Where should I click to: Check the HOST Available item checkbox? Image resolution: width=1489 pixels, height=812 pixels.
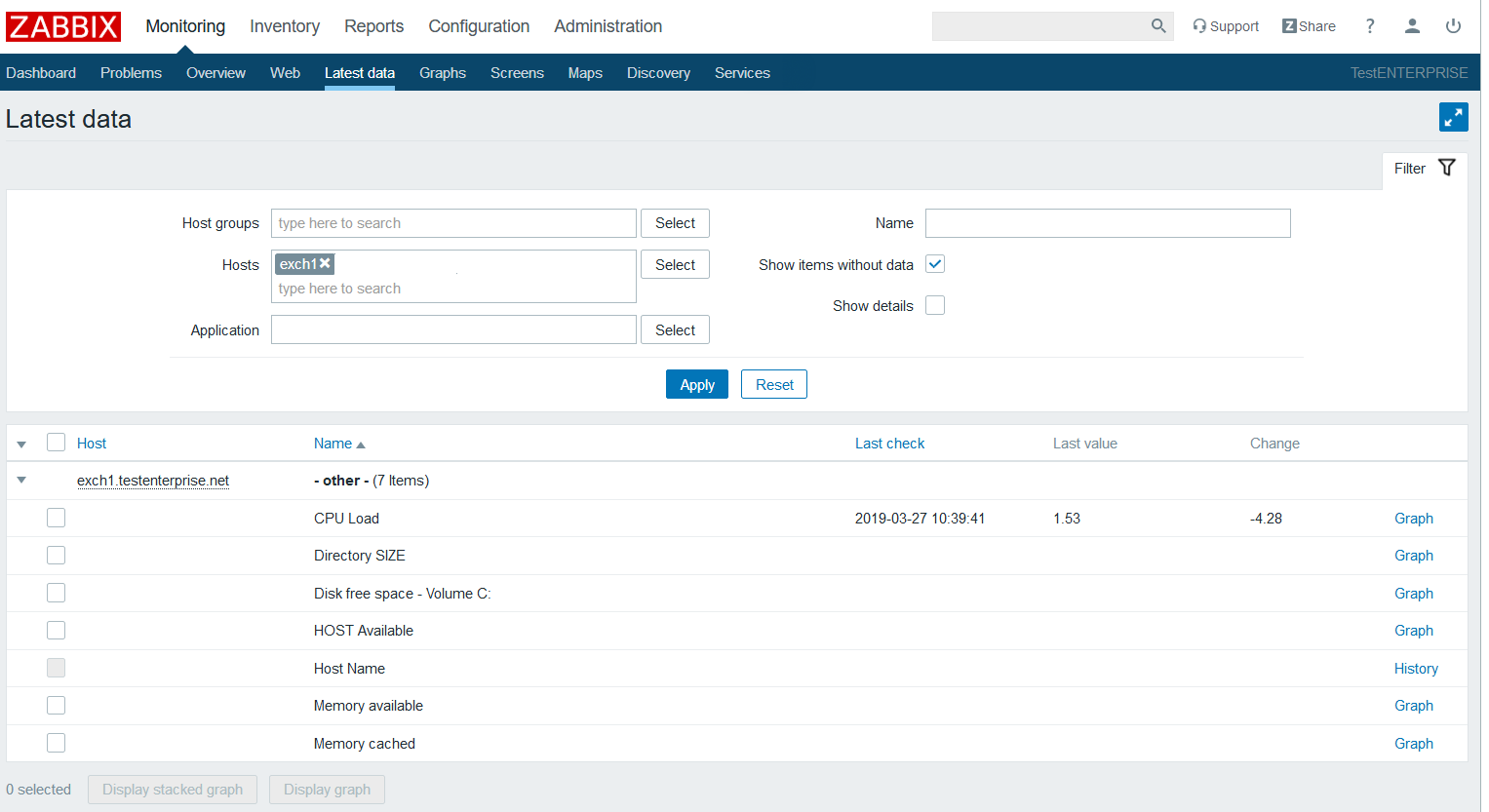[57, 630]
